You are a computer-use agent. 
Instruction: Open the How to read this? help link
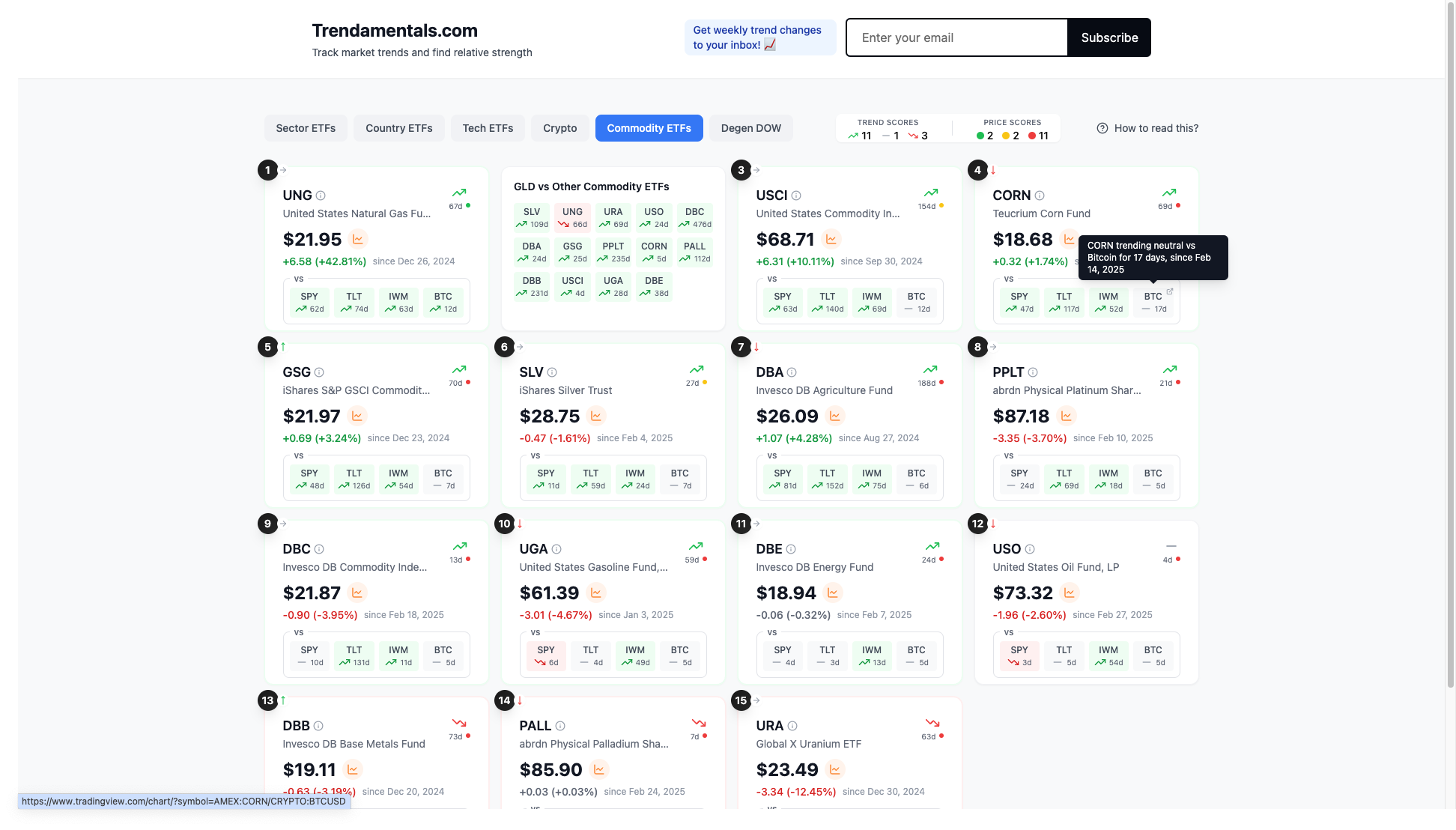[x=1147, y=128]
